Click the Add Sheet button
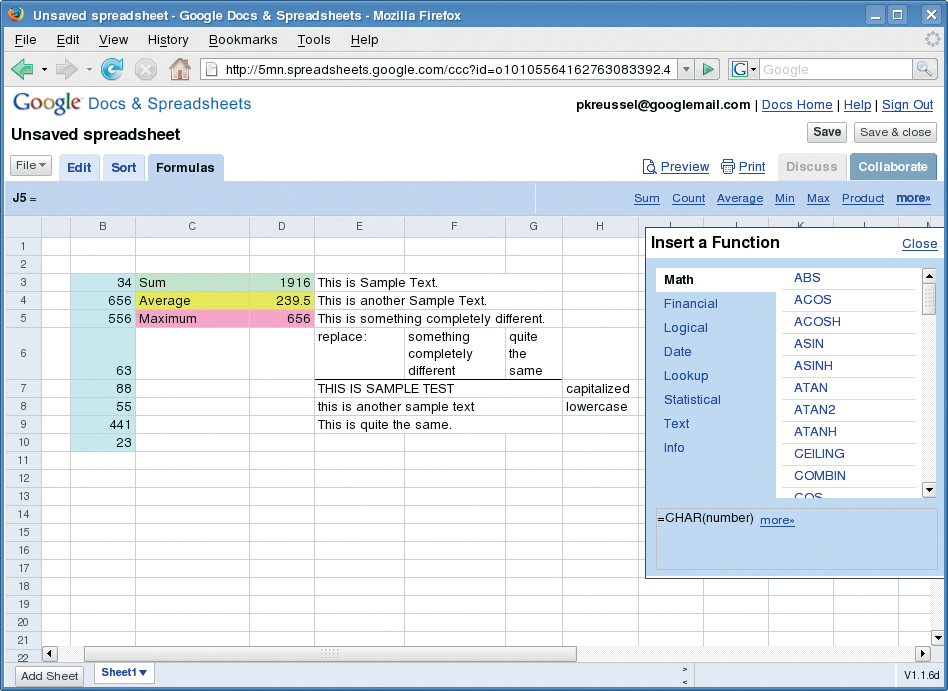 coord(50,676)
